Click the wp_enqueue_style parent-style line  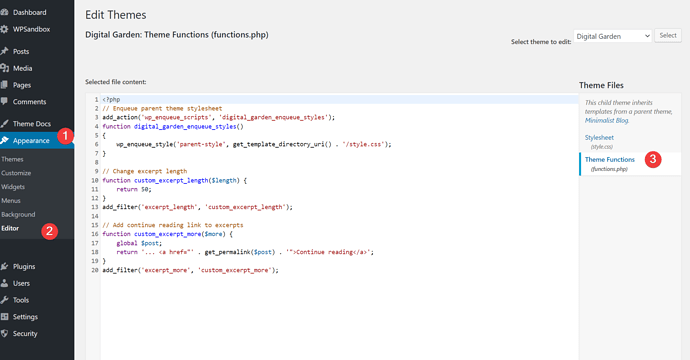(x=253, y=144)
